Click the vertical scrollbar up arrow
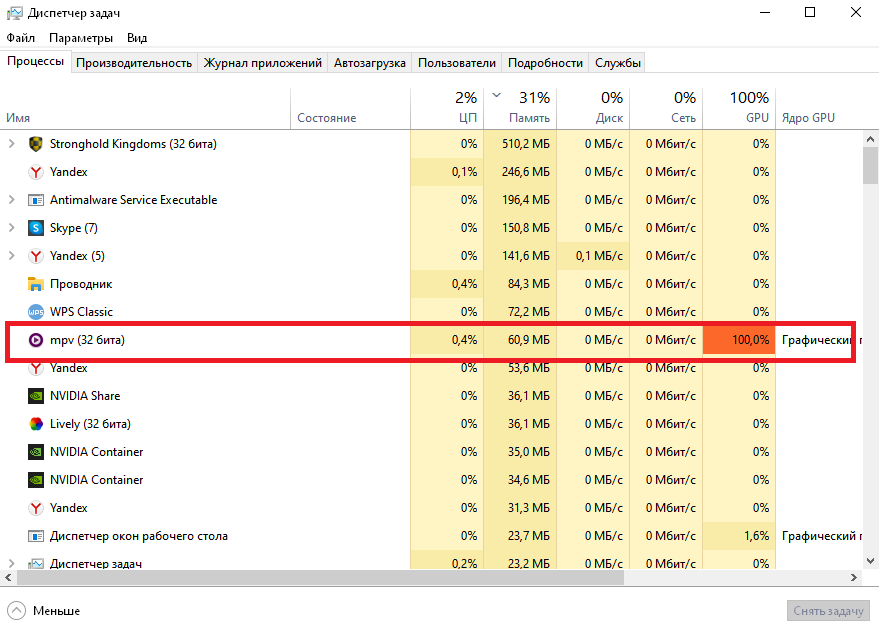The image size is (879, 630). pos(871,139)
